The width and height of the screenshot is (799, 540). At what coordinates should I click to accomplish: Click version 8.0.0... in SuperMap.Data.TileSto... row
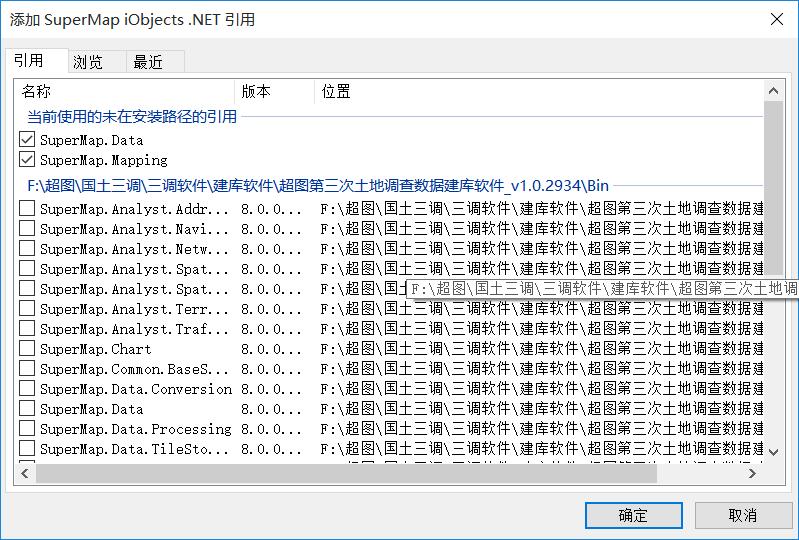click(271, 449)
